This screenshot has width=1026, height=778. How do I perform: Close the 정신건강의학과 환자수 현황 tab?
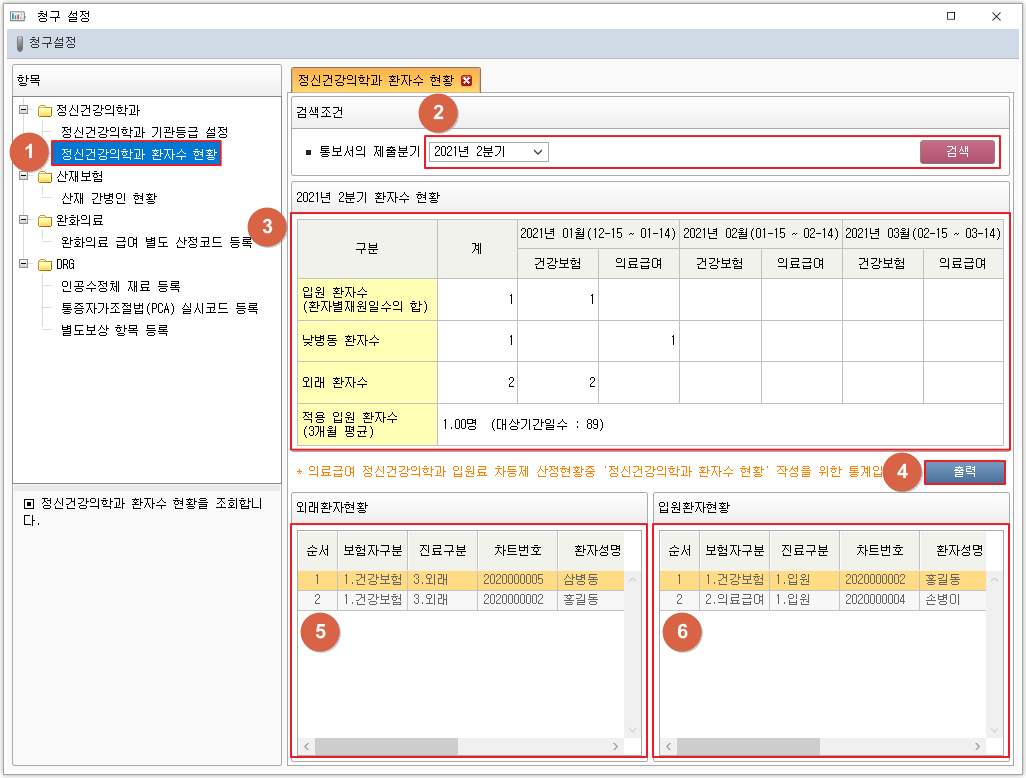click(x=466, y=80)
